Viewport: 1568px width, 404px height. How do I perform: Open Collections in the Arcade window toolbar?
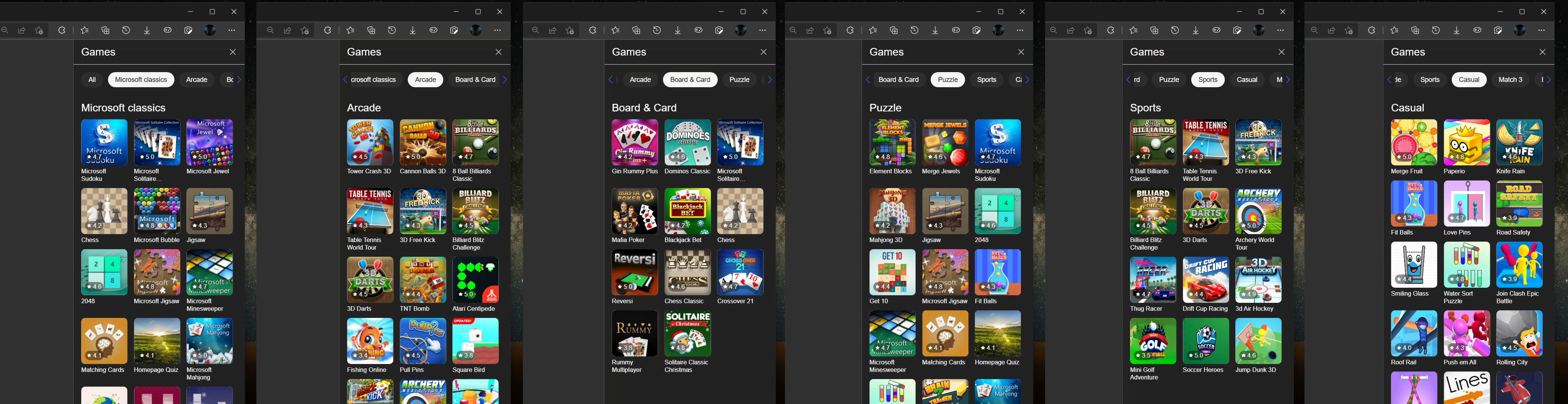click(x=371, y=30)
